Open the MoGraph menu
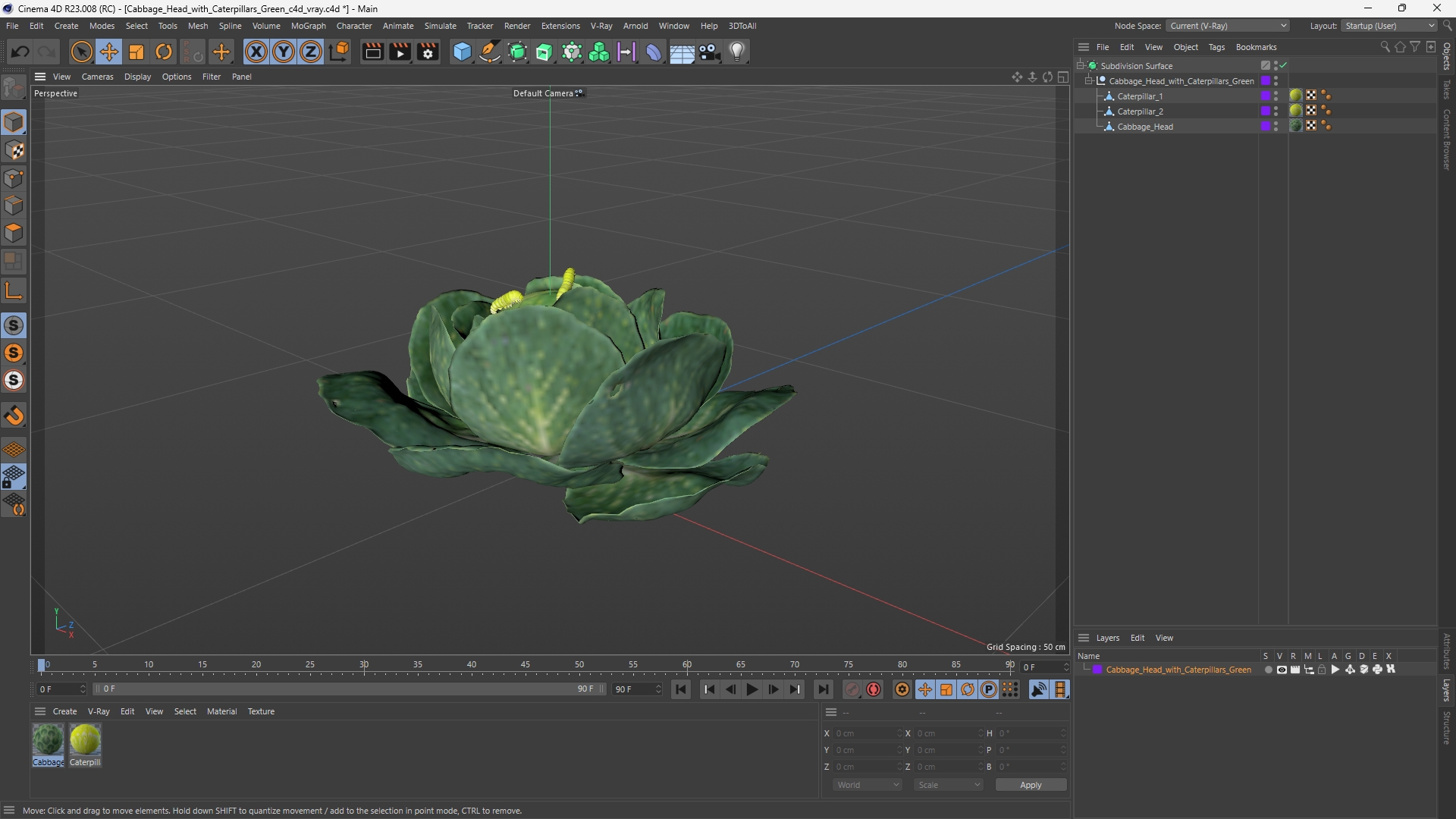Viewport: 1456px width, 819px height. point(308,26)
